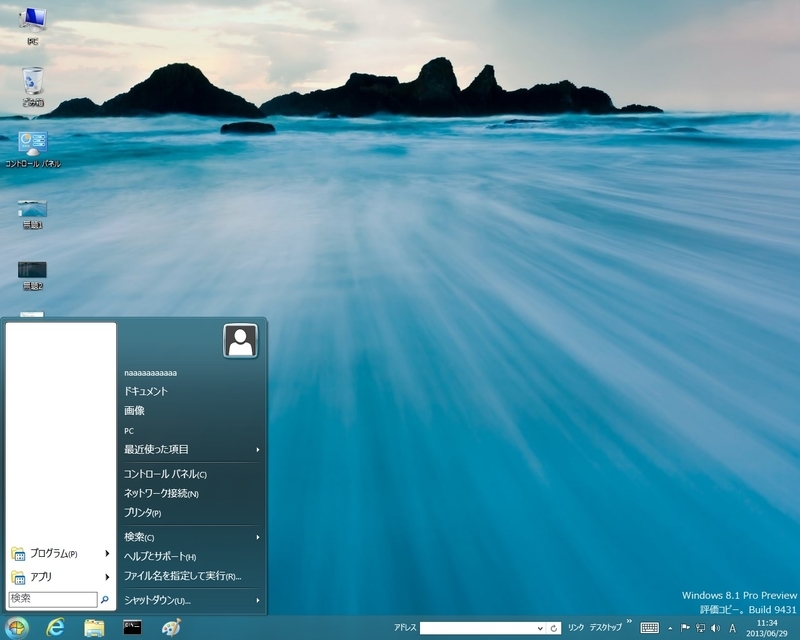Click the refresh button in address toolbar
The width and height of the screenshot is (800, 640).
[554, 628]
